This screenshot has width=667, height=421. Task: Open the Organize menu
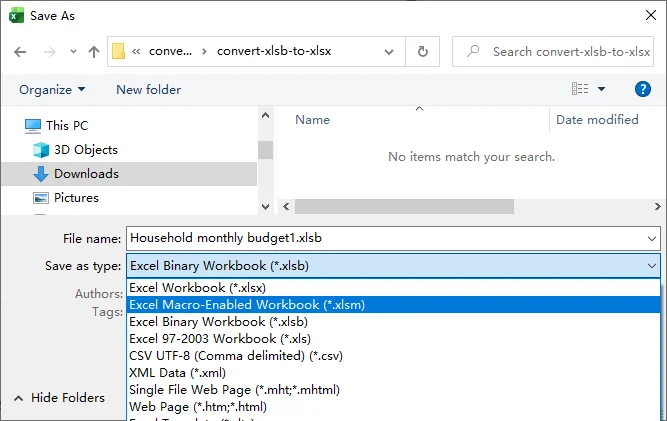click(x=52, y=90)
